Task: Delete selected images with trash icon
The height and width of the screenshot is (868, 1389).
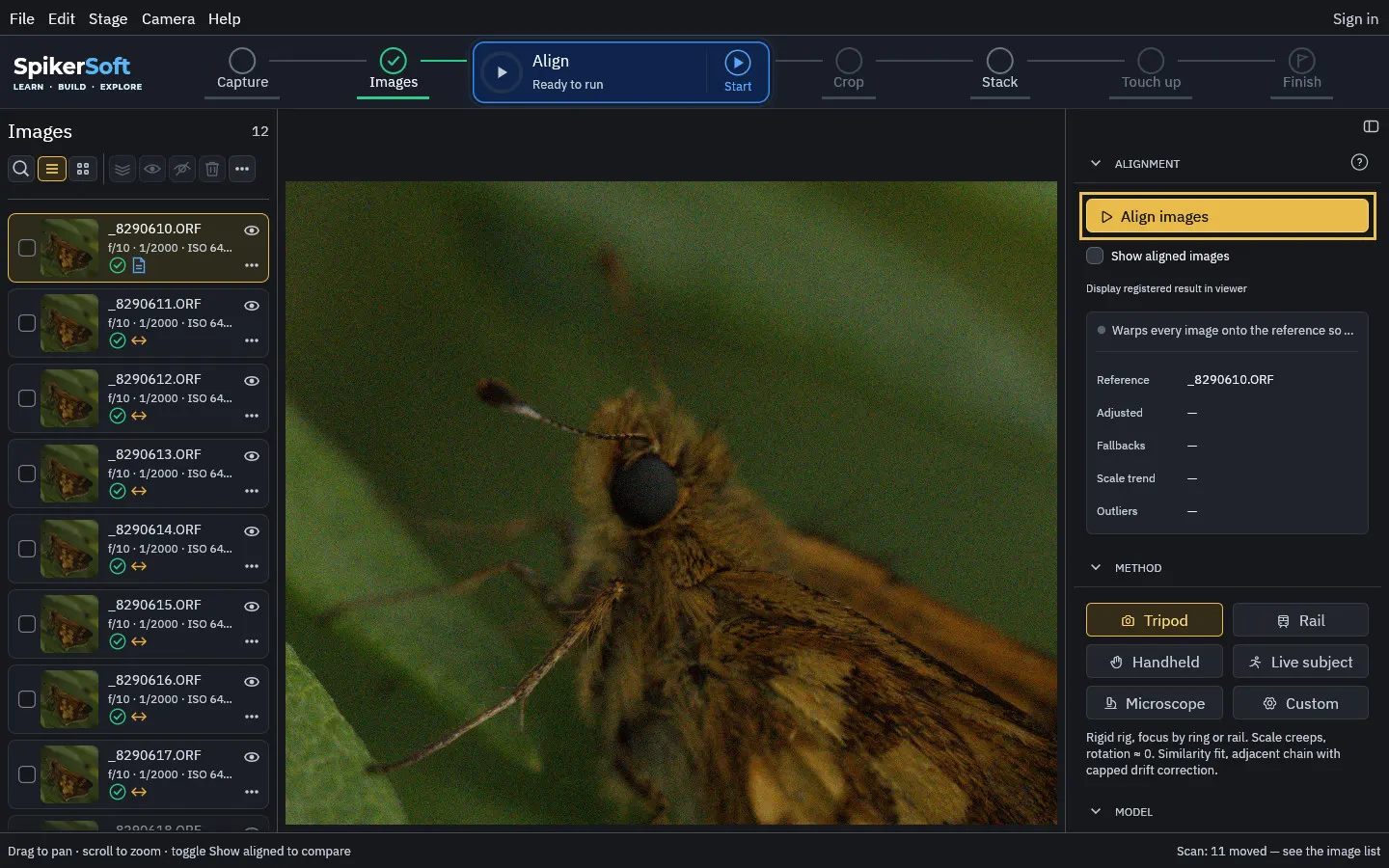Action: 212,169
